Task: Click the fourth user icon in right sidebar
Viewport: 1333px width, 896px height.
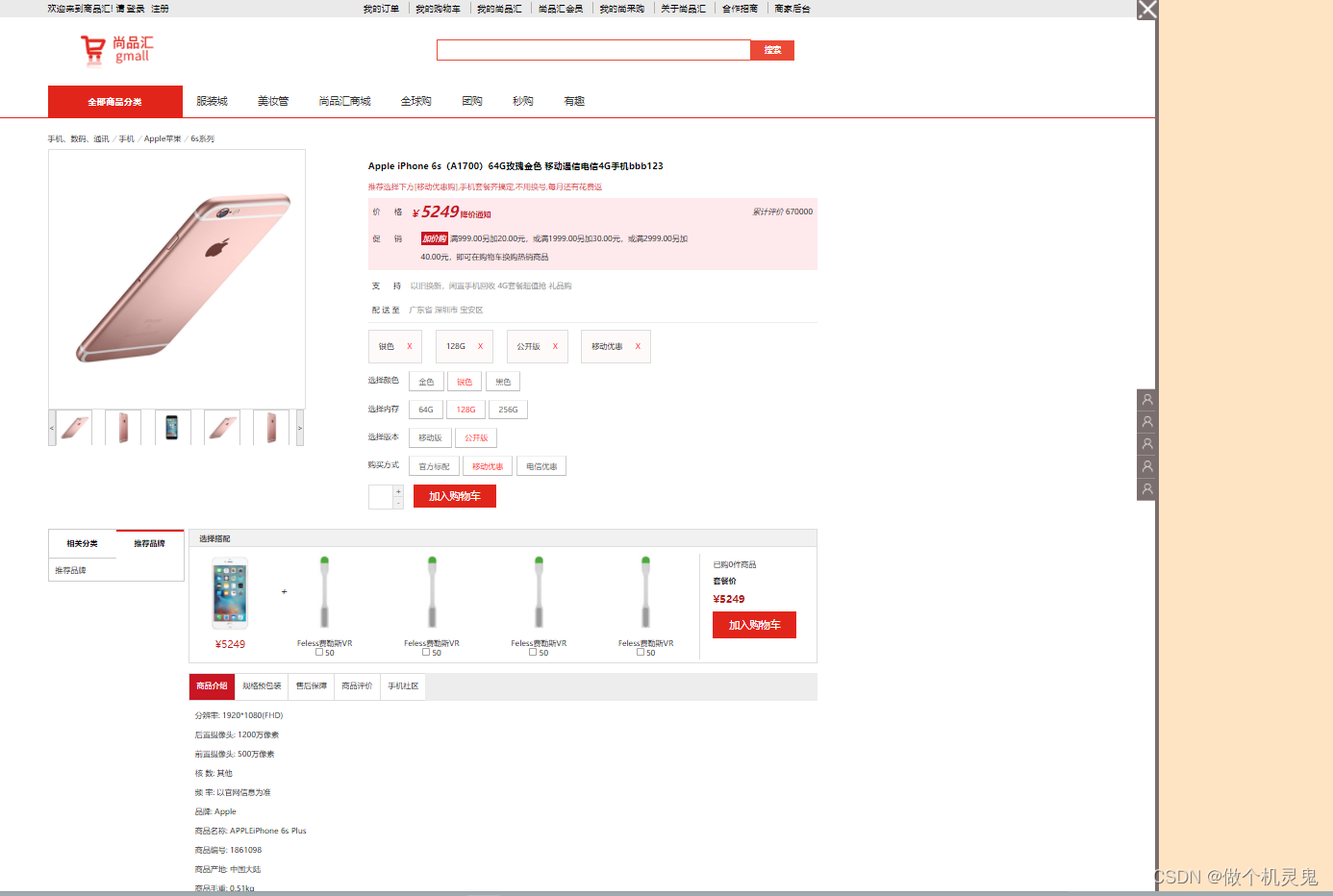Action: point(1146,467)
